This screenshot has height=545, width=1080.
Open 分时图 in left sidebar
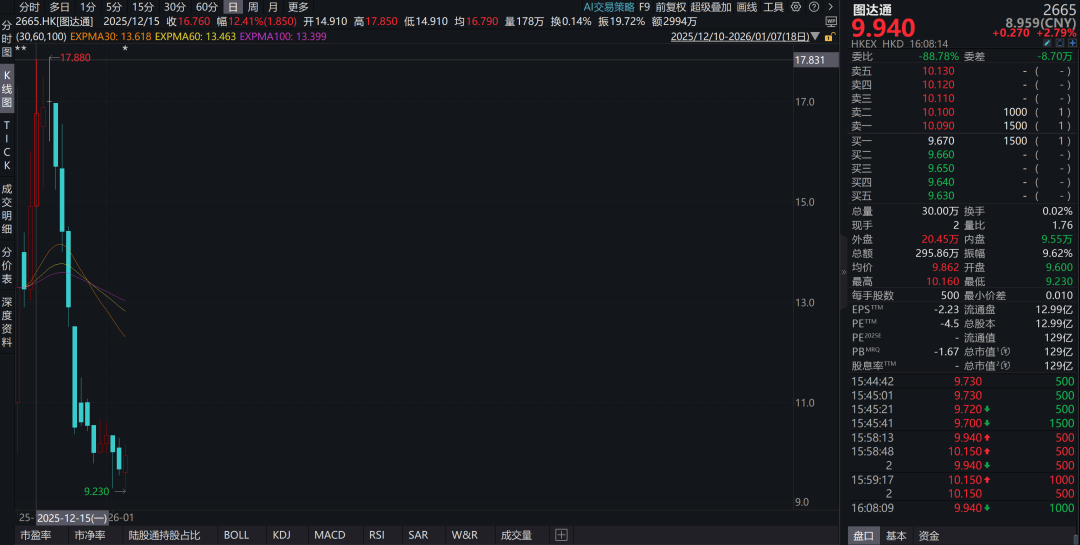[7, 39]
